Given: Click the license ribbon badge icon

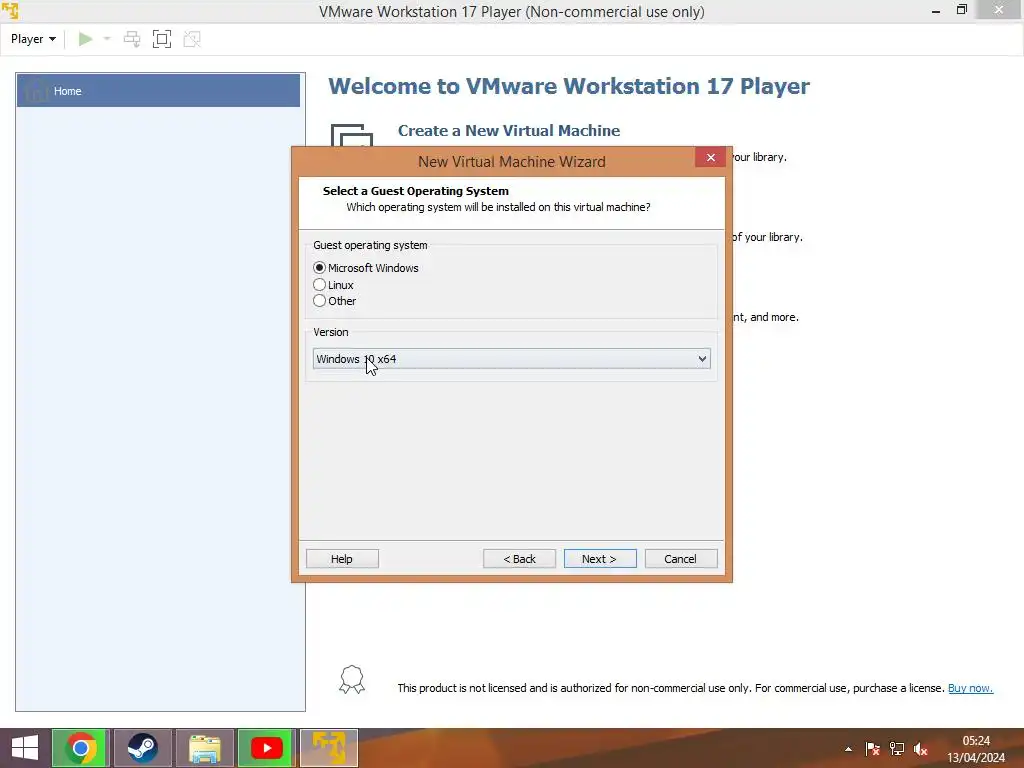Looking at the screenshot, I should pyautogui.click(x=351, y=680).
